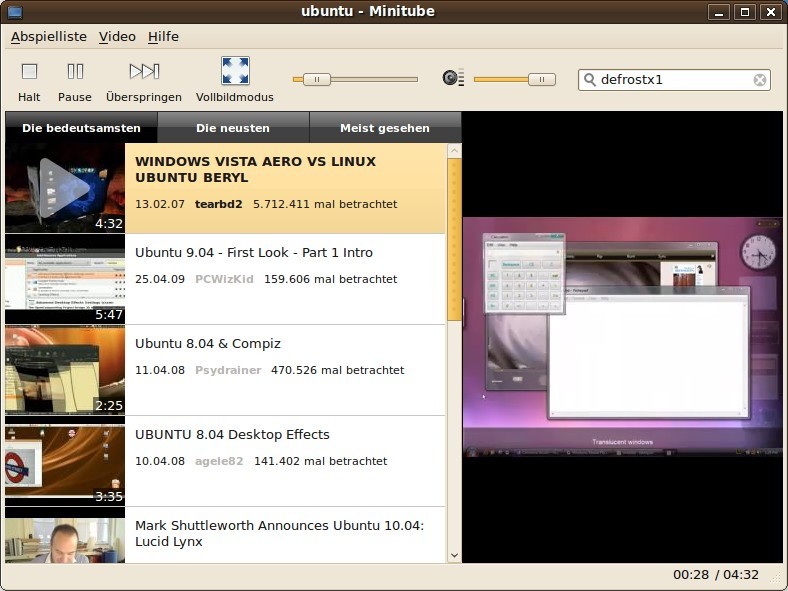Click the magnifier icon in search box
Screen dimensions: 788x591
(x=590, y=80)
